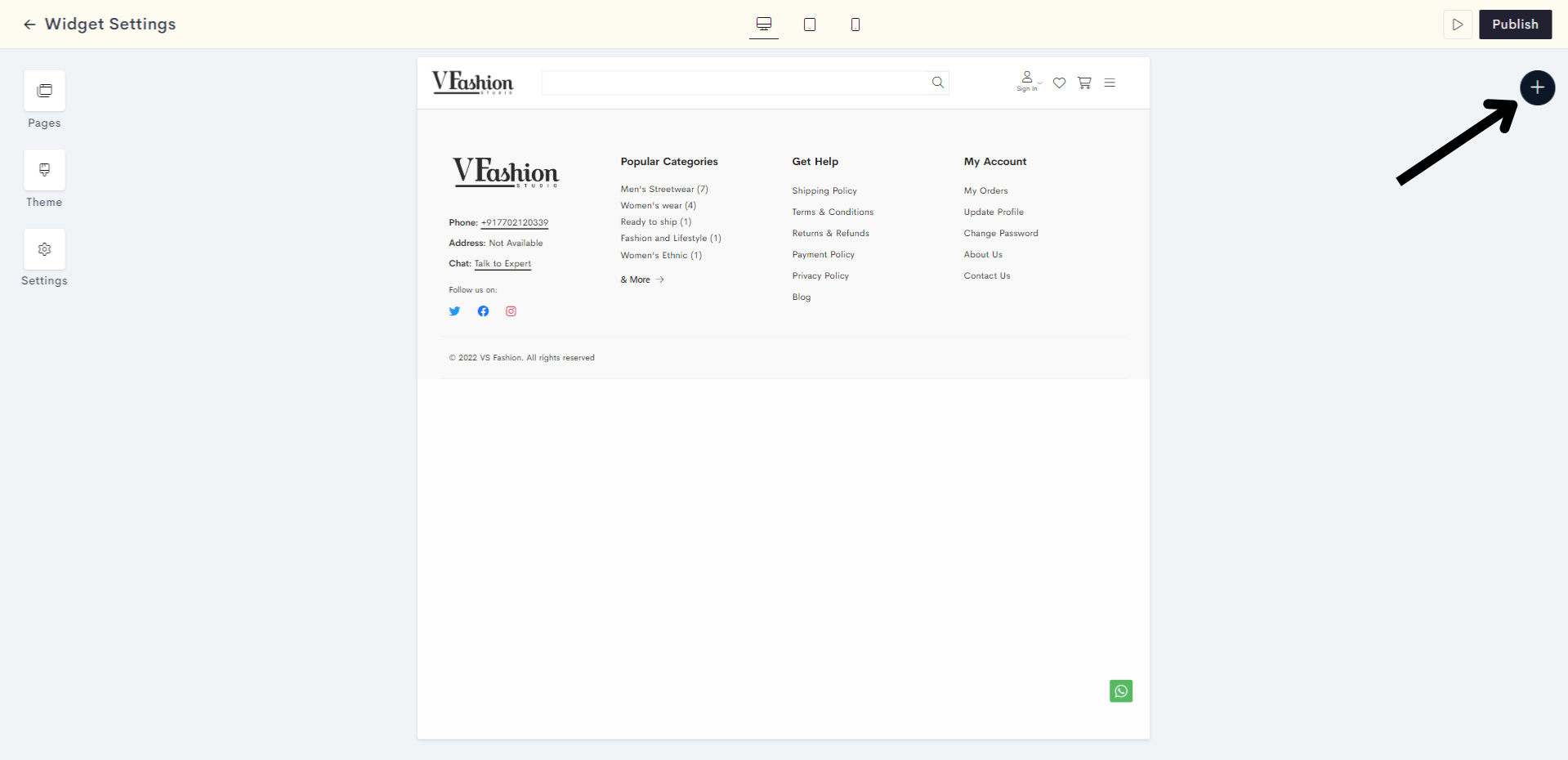Open the Twitter social icon
Viewport: 1568px width, 760px height.
(455, 311)
